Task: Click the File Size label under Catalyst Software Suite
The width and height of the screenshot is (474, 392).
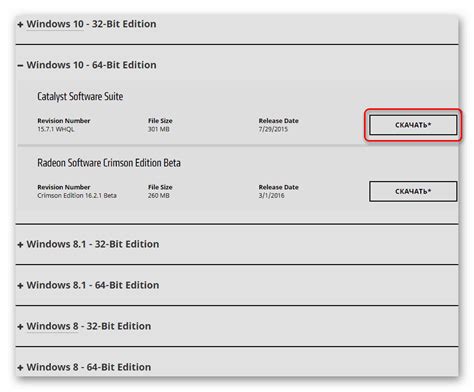Action: click(x=160, y=121)
